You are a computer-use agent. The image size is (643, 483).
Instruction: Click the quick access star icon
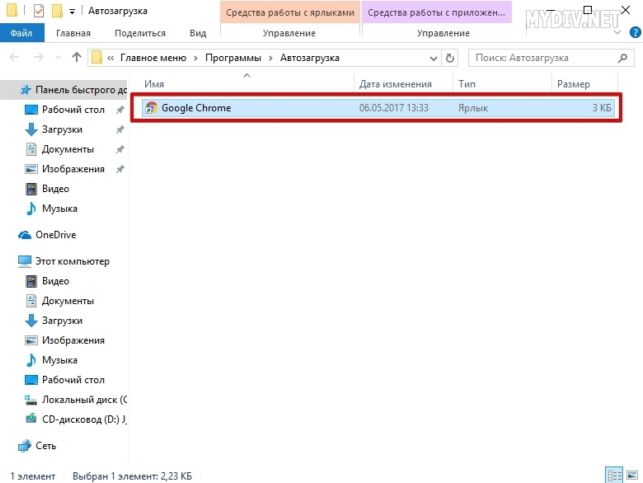25,89
